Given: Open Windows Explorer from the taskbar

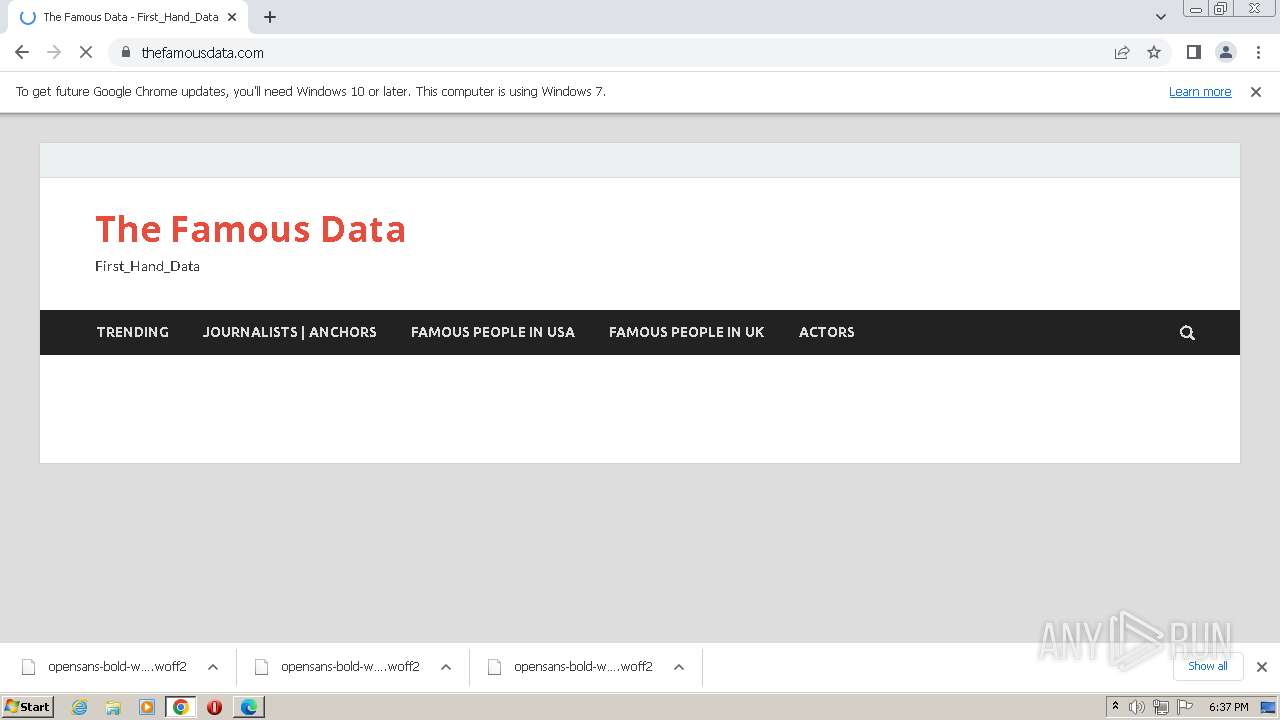Looking at the screenshot, I should tap(113, 707).
